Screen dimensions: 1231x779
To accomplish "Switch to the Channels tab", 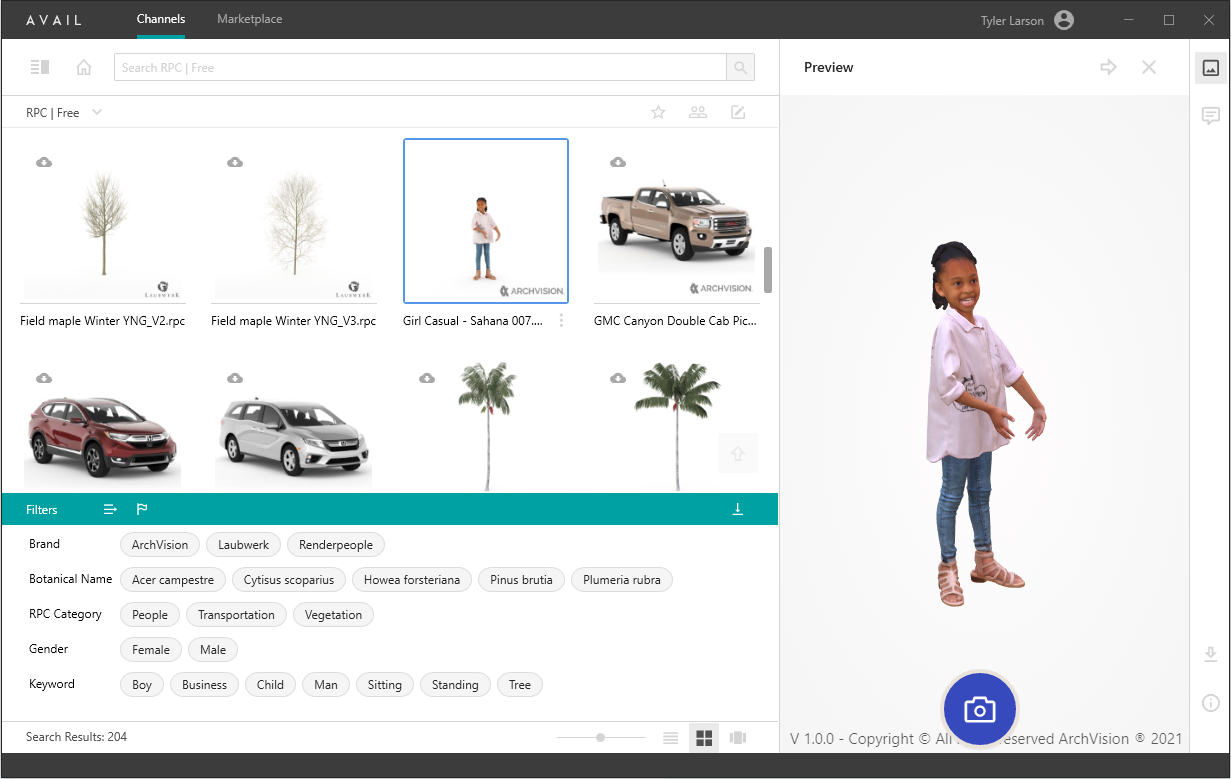I will 161,19.
